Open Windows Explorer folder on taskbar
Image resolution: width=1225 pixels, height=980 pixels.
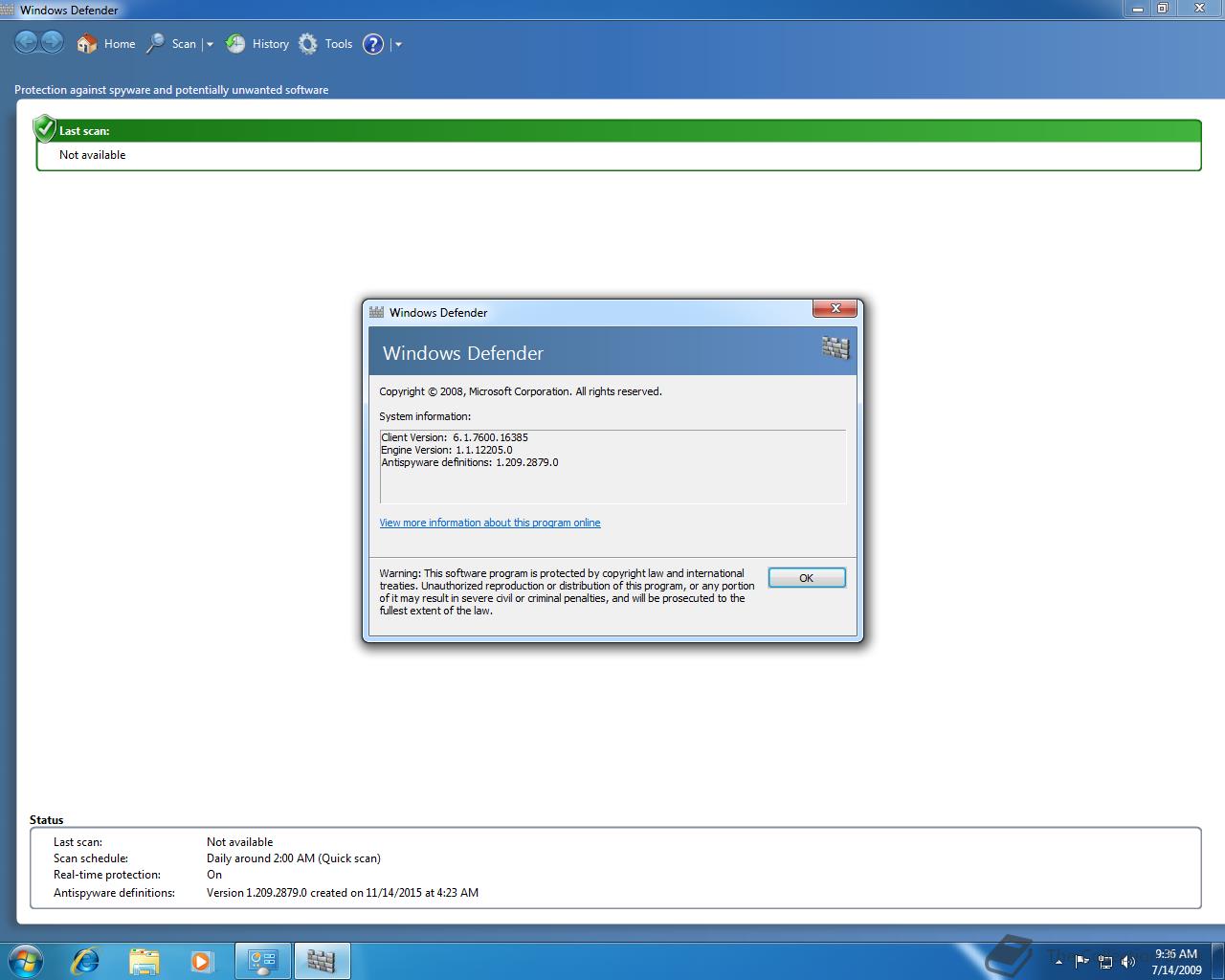point(144,961)
